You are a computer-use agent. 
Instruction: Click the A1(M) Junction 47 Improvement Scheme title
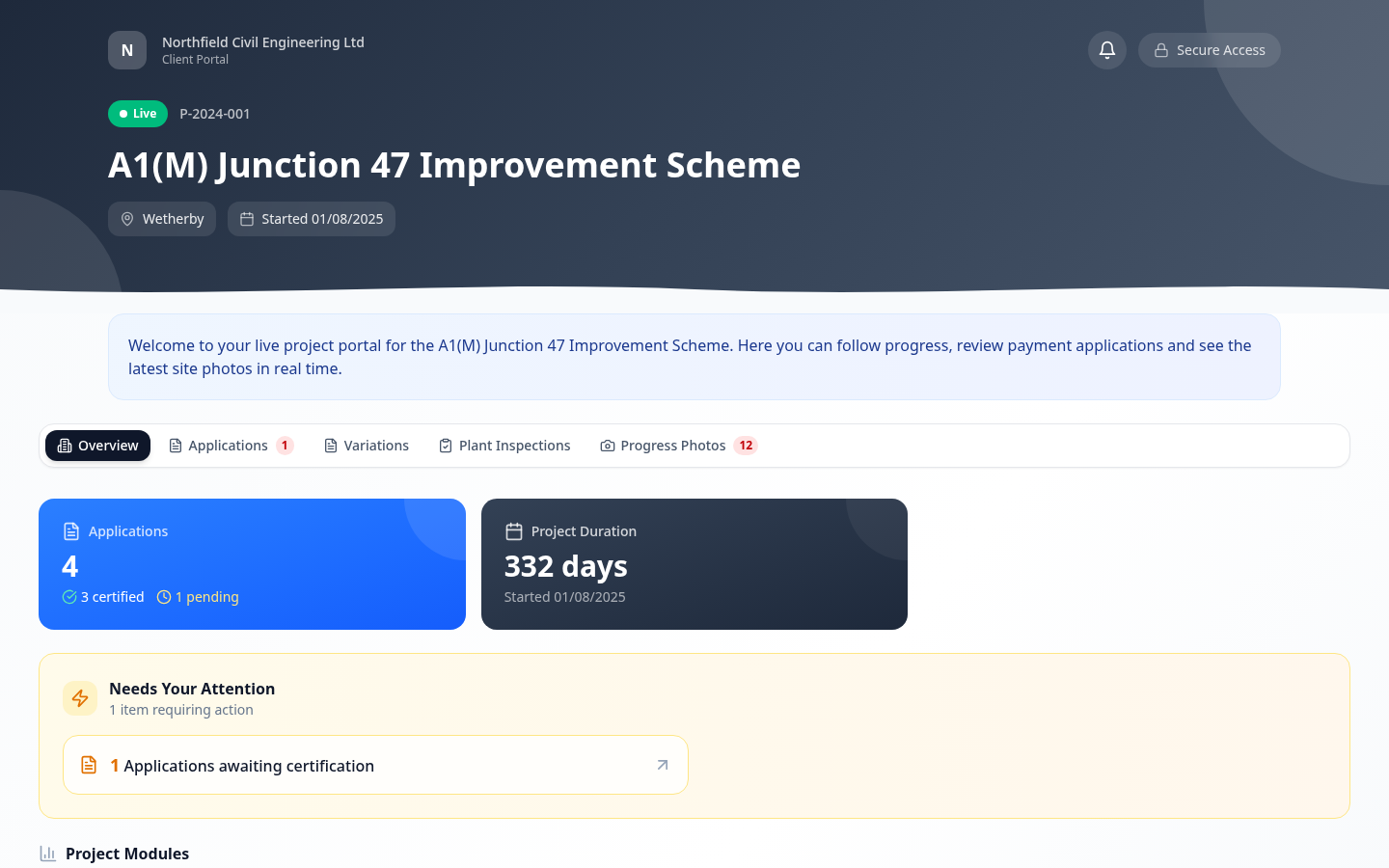pyautogui.click(x=454, y=165)
